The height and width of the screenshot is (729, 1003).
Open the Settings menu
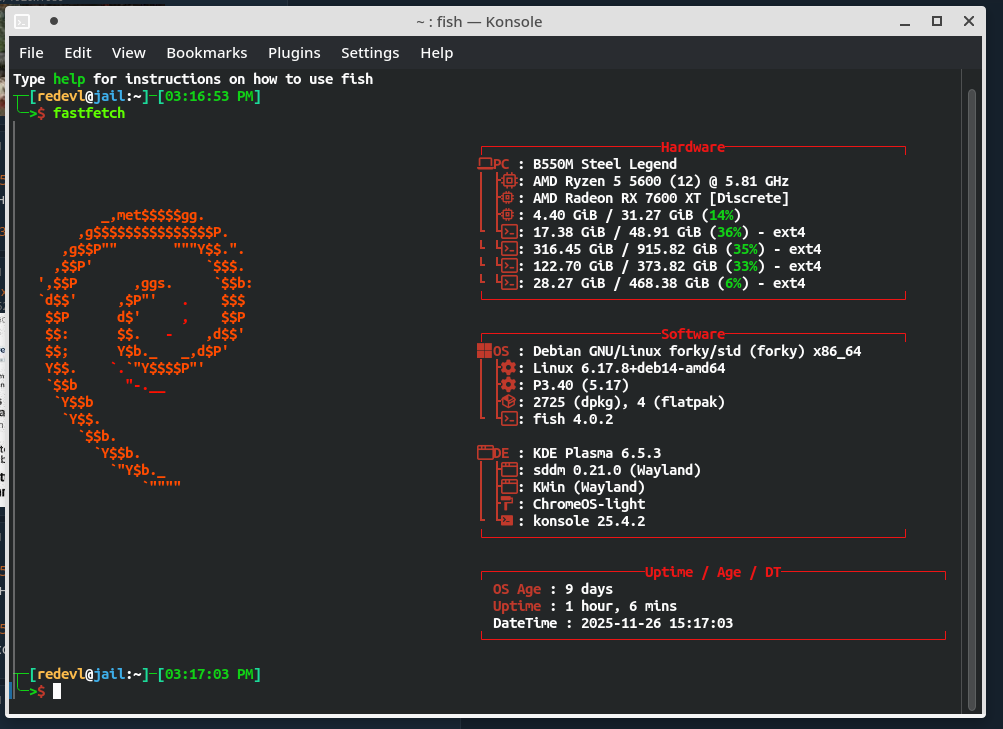tap(370, 53)
